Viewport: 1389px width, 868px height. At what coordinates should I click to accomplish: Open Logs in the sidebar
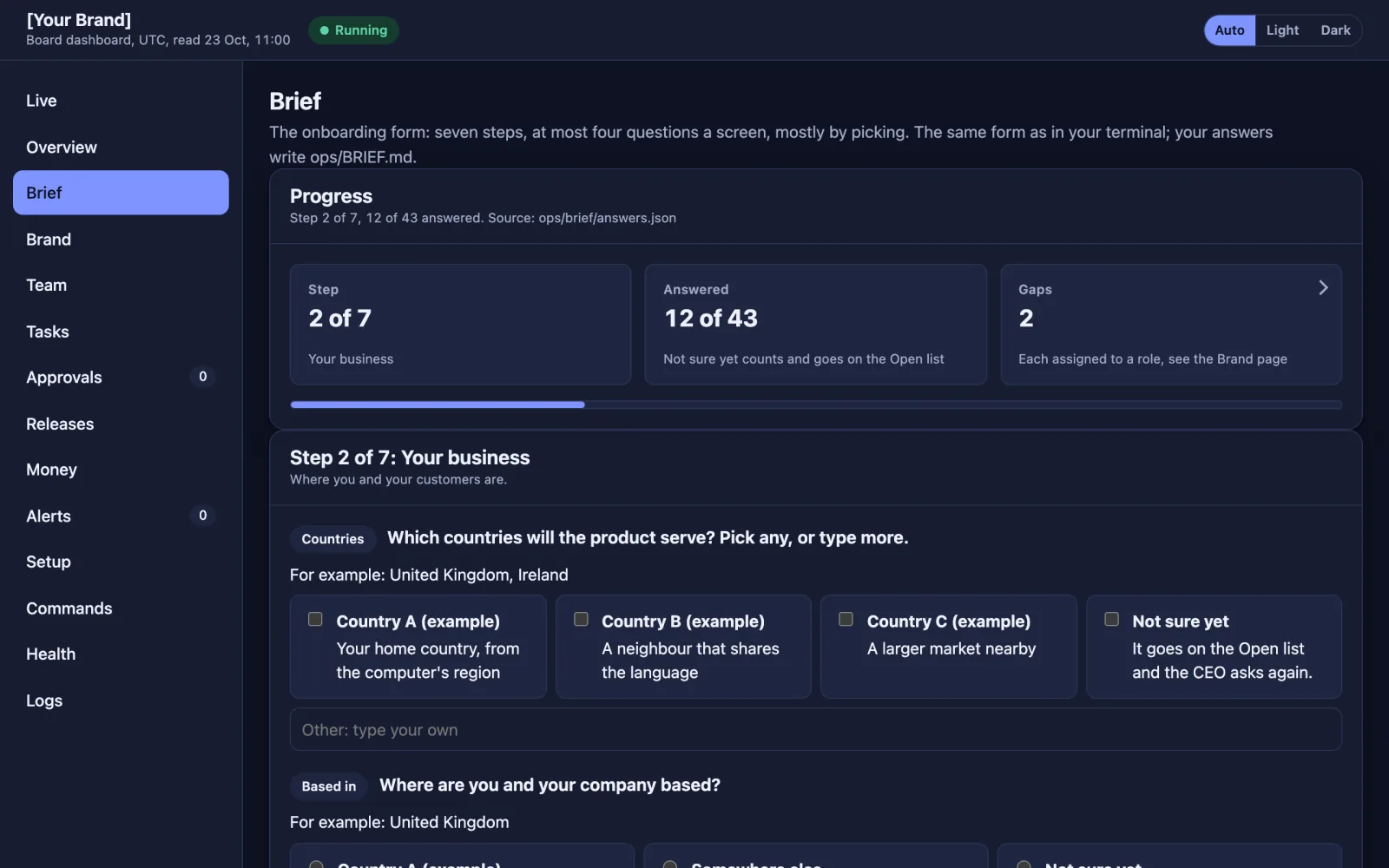[x=121, y=700]
